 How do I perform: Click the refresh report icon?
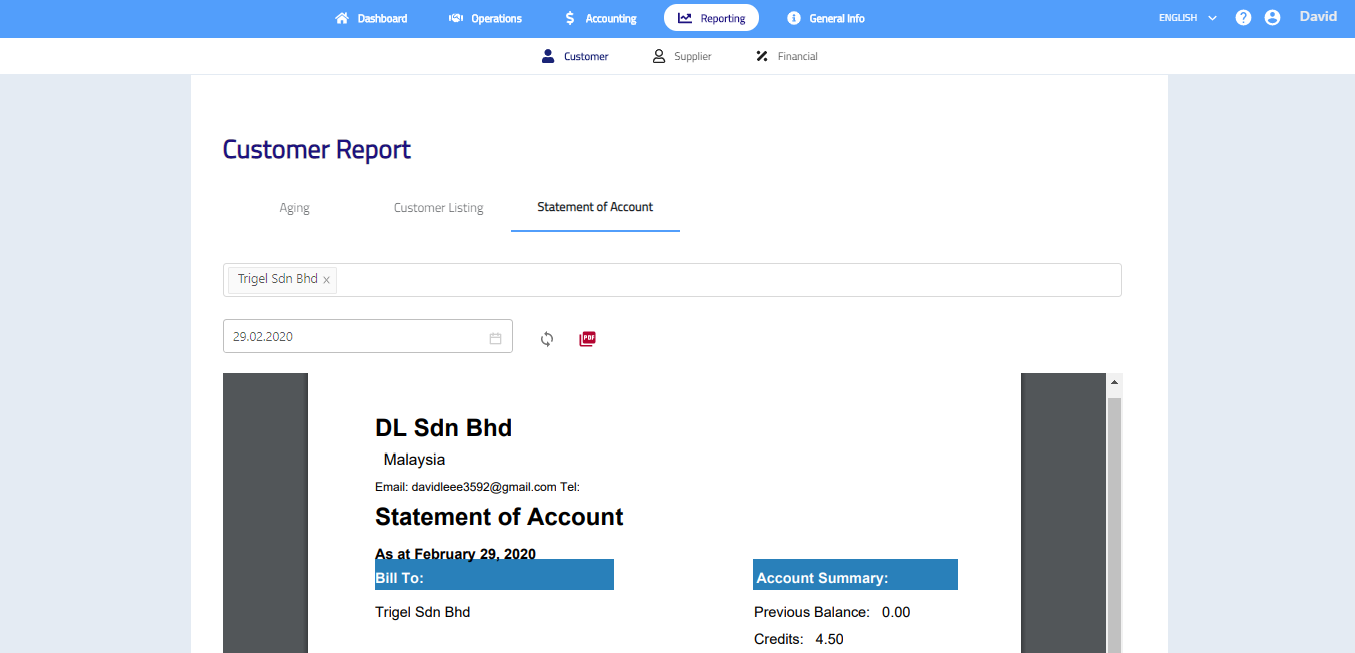[547, 339]
